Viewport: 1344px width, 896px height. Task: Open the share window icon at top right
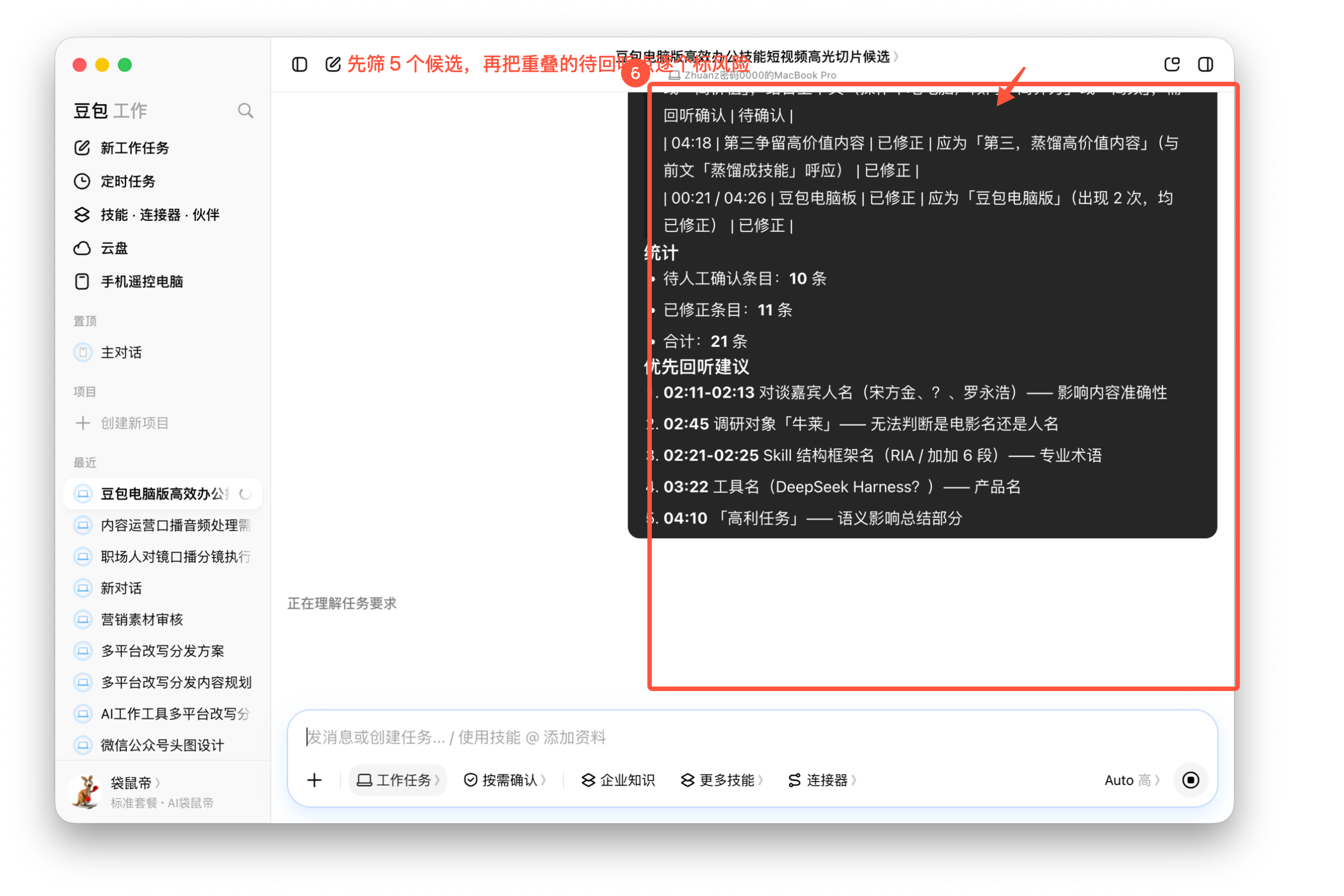point(1172,64)
